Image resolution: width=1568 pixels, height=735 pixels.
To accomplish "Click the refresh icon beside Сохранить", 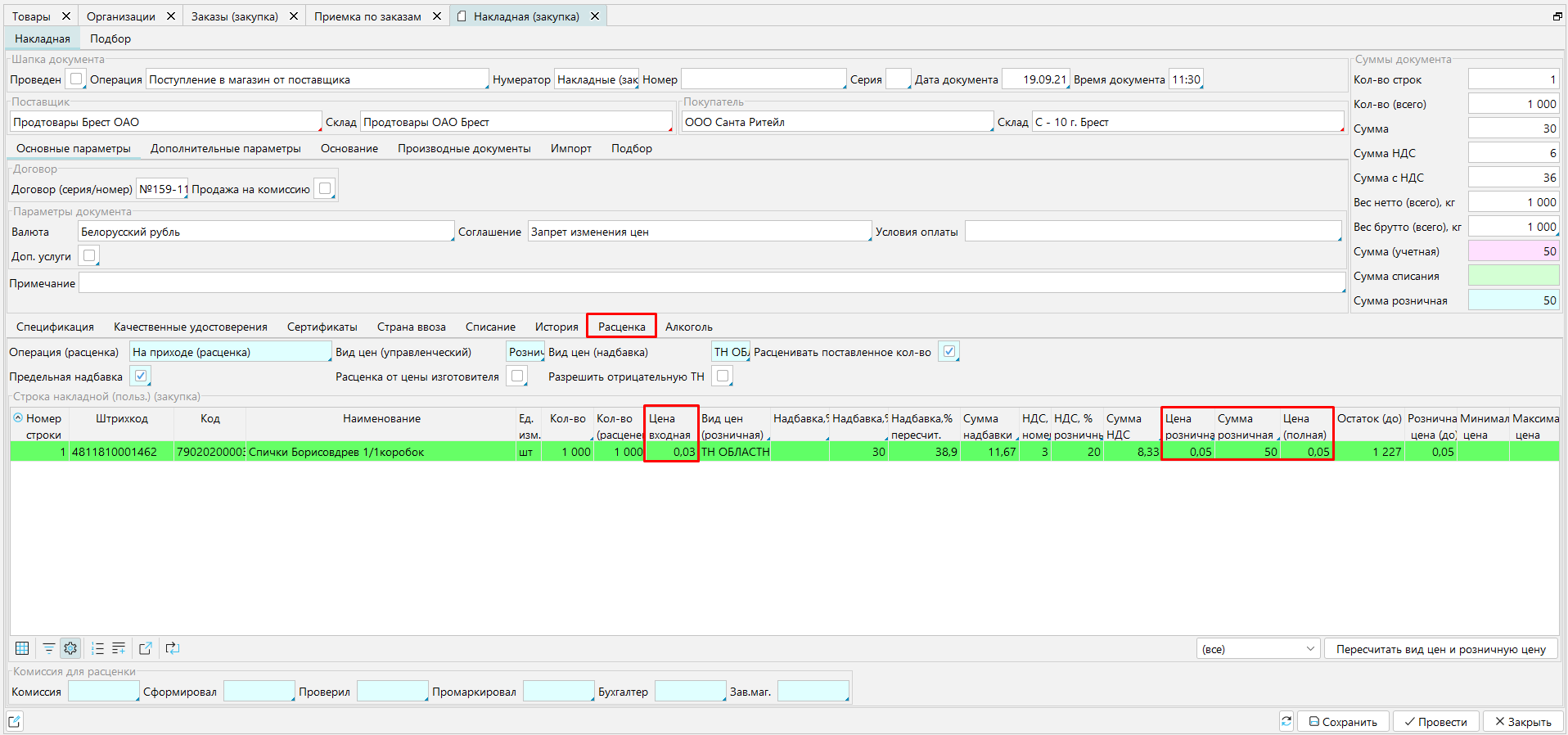I will click(1286, 721).
